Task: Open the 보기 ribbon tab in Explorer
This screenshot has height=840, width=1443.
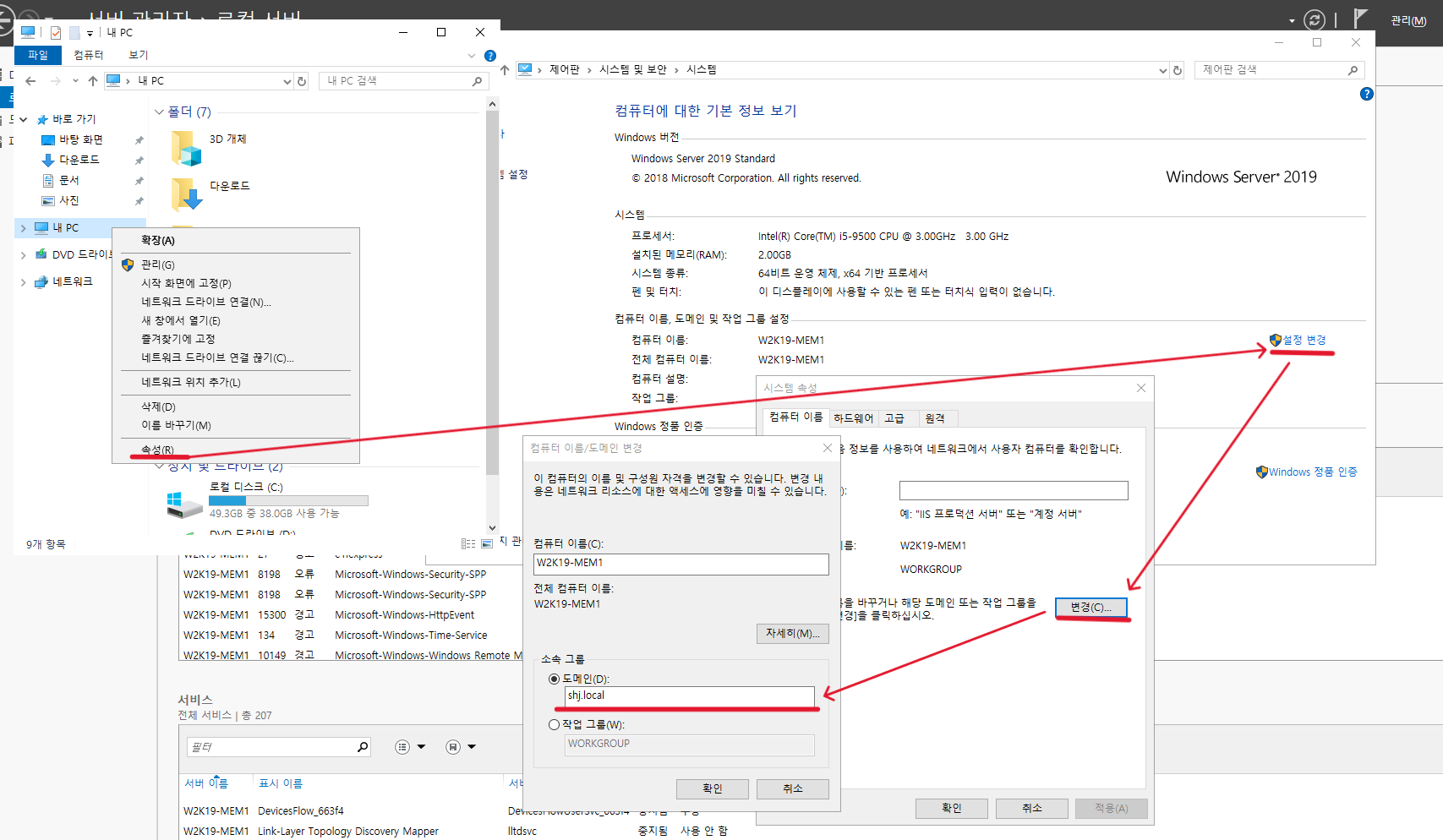Action: tap(138, 55)
